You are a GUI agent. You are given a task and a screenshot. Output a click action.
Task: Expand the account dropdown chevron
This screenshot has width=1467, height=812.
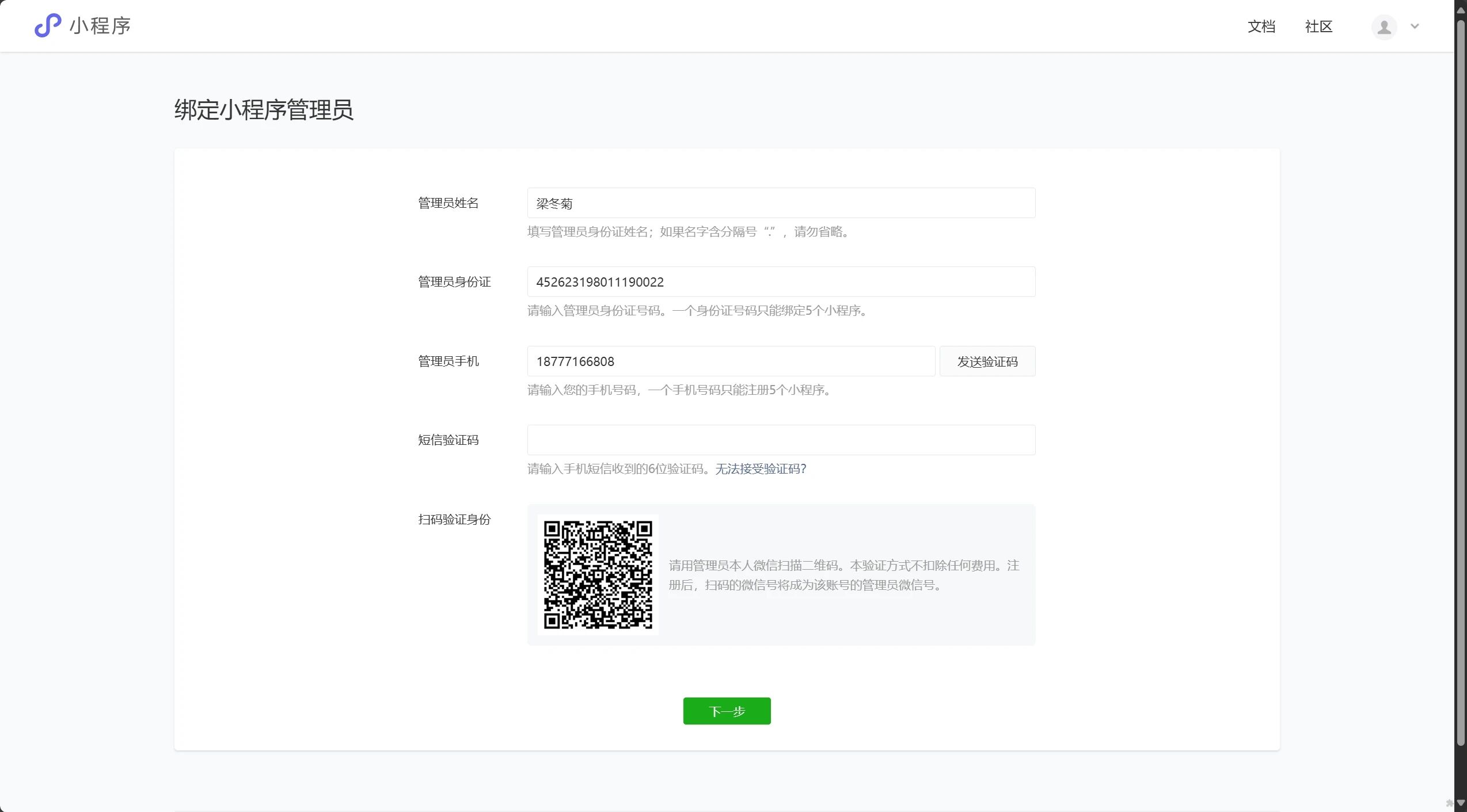pos(1415,26)
